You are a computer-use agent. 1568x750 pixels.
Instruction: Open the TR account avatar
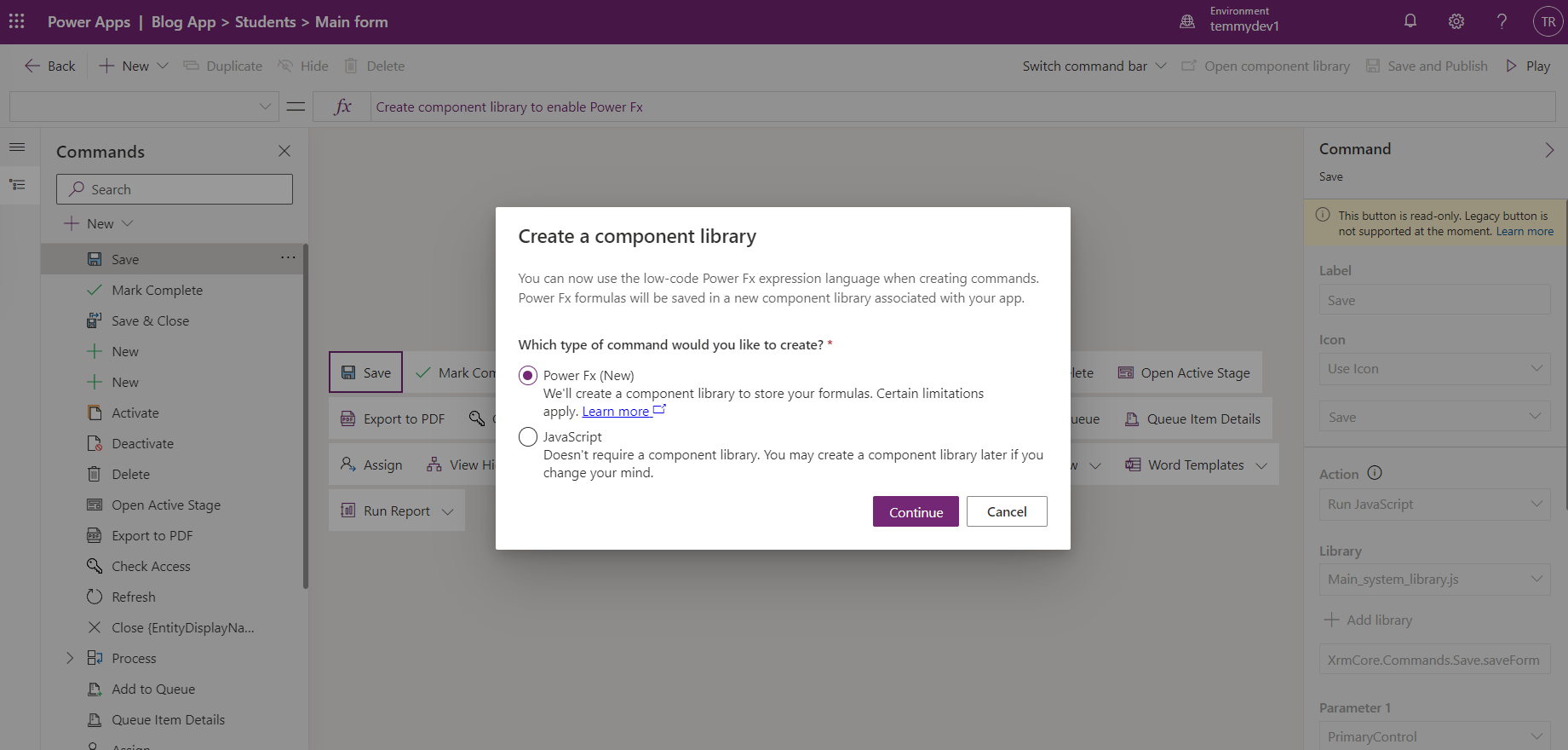[1548, 21]
